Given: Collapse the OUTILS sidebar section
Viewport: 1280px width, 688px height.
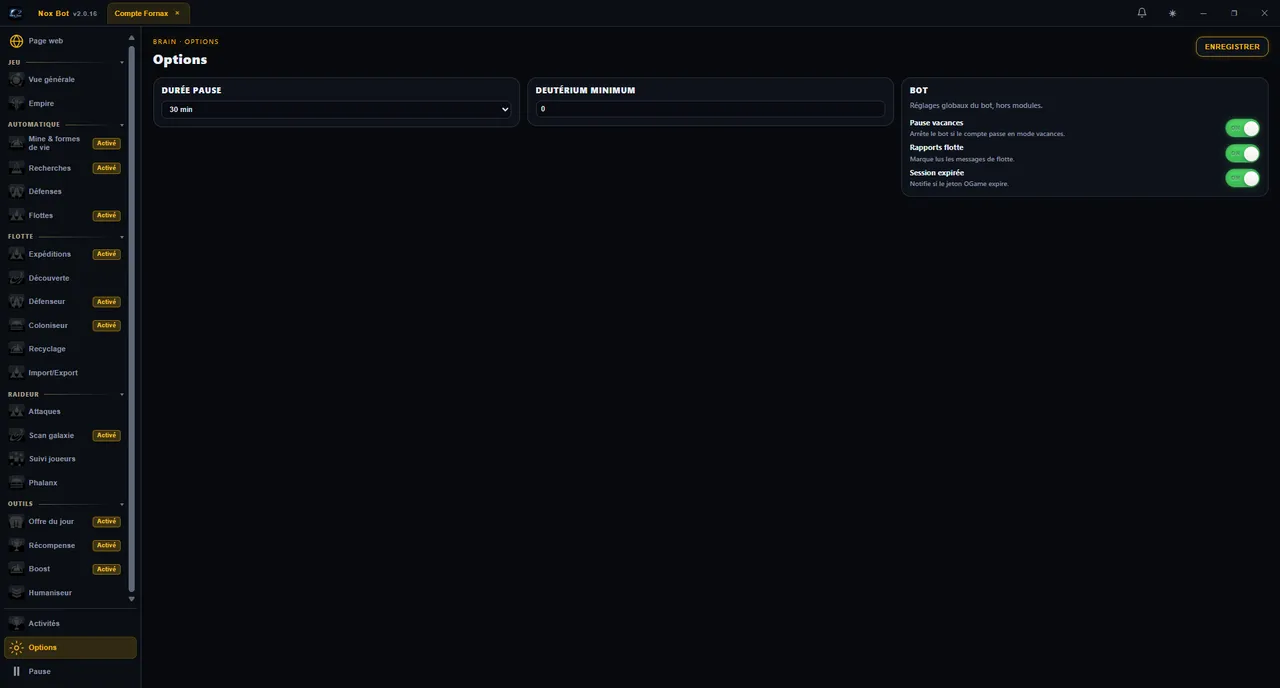Looking at the screenshot, I should [122, 504].
